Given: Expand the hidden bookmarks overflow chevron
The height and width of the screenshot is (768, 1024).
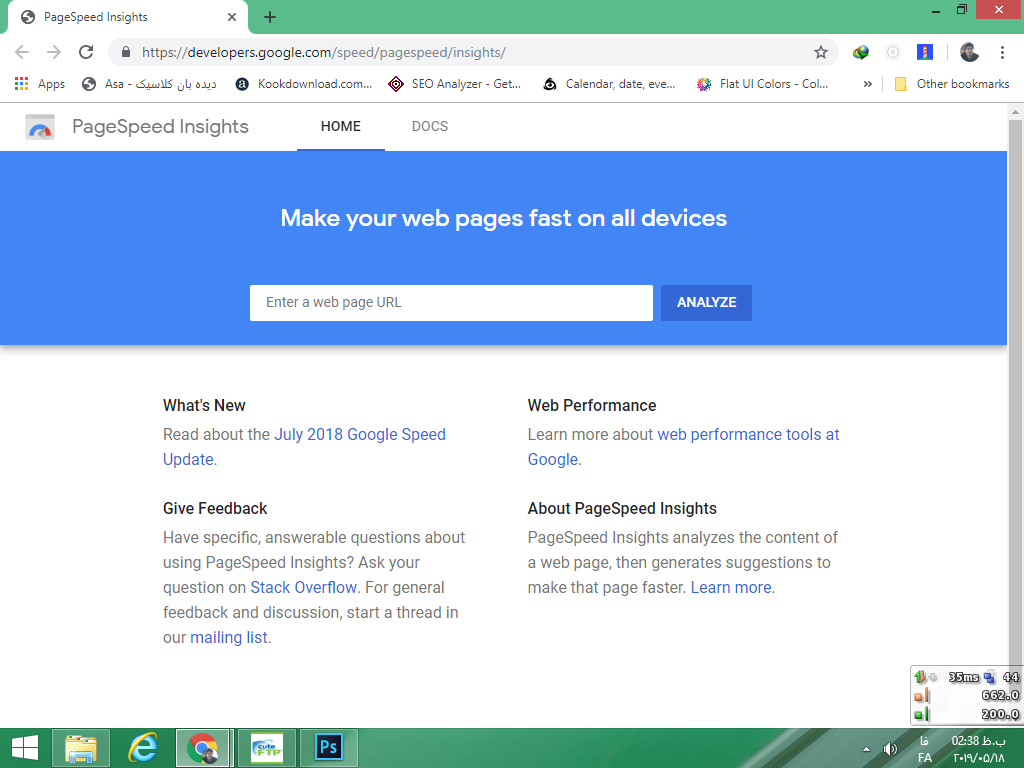Looking at the screenshot, I should [x=867, y=84].
